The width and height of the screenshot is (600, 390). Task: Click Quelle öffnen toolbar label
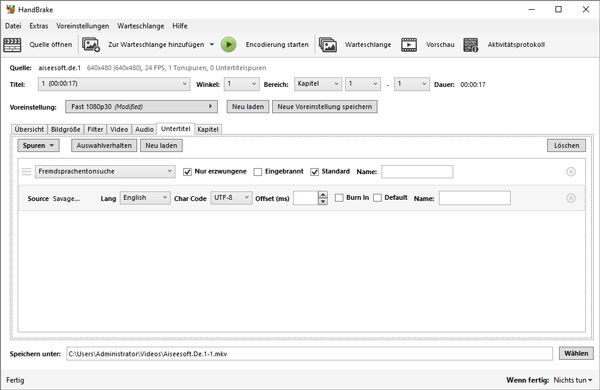click(51, 45)
